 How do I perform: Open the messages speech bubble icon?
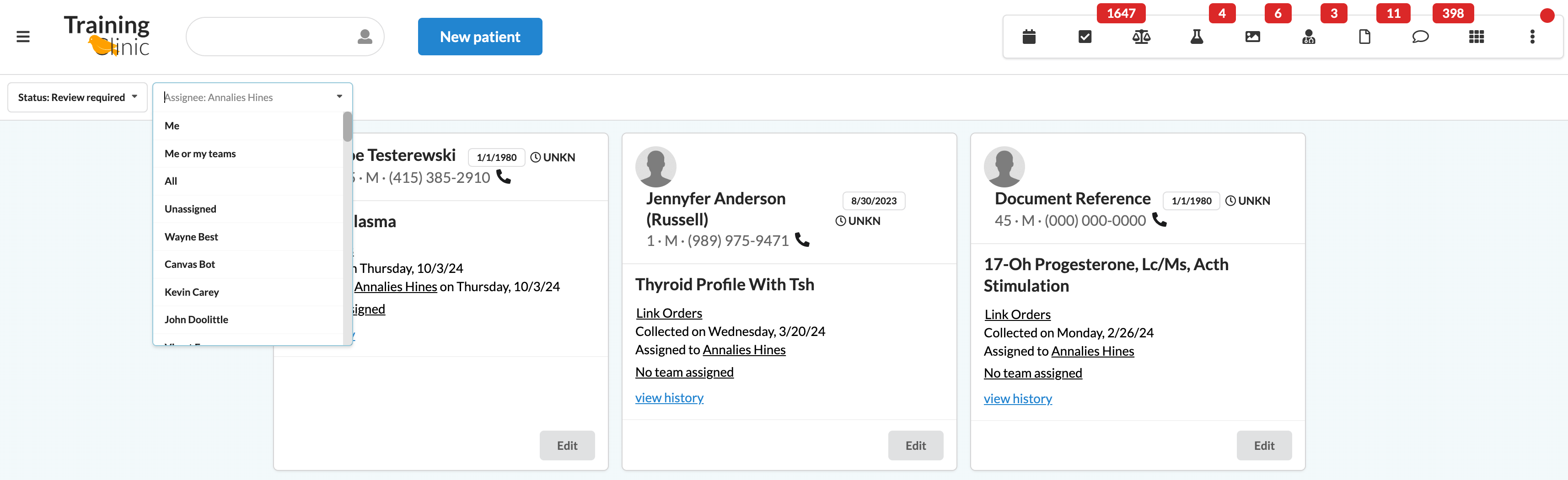1420,37
